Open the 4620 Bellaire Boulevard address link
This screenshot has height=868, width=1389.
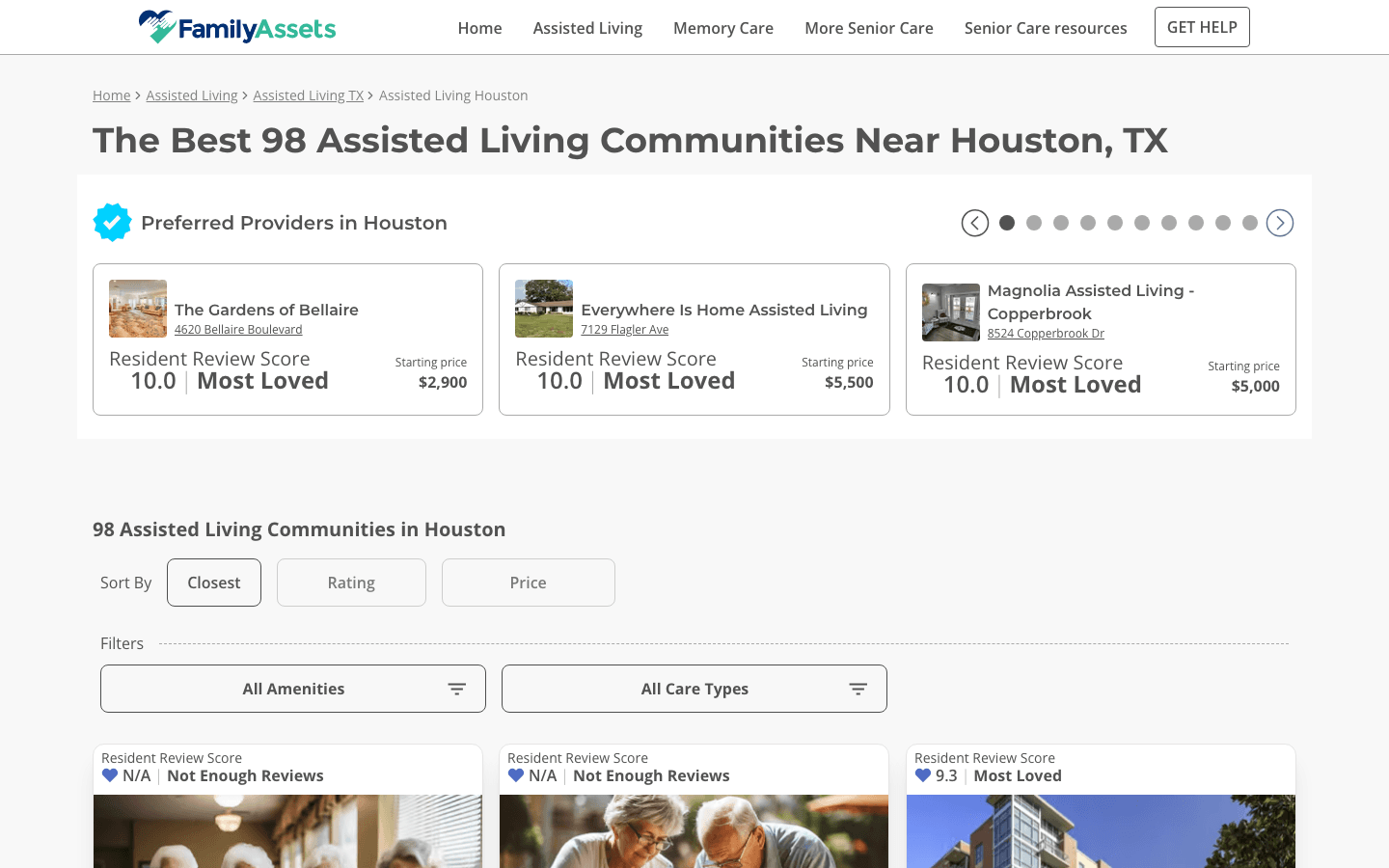point(238,330)
